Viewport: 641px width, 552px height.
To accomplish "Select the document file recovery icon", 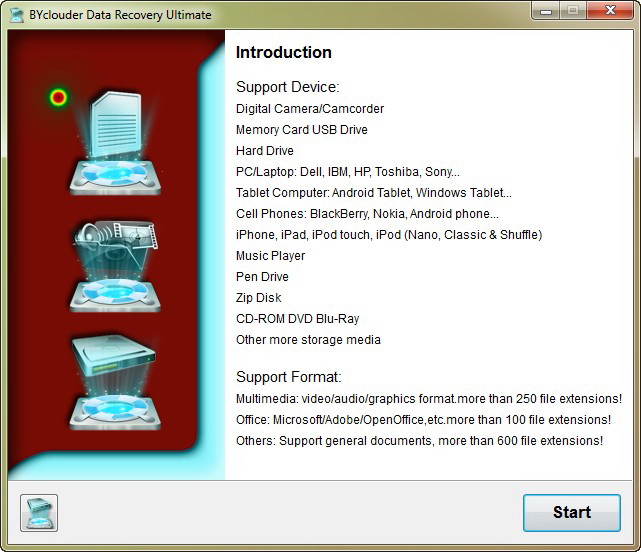I will point(114,140).
